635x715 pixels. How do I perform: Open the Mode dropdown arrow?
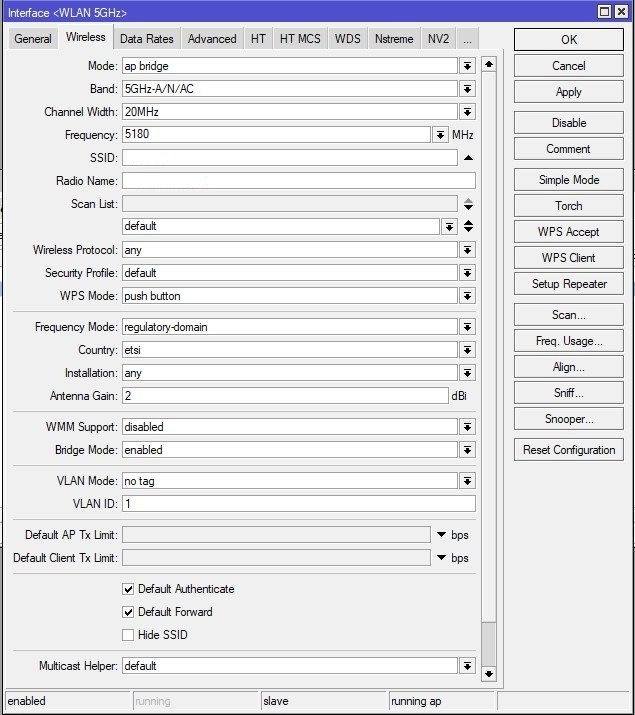pos(467,66)
